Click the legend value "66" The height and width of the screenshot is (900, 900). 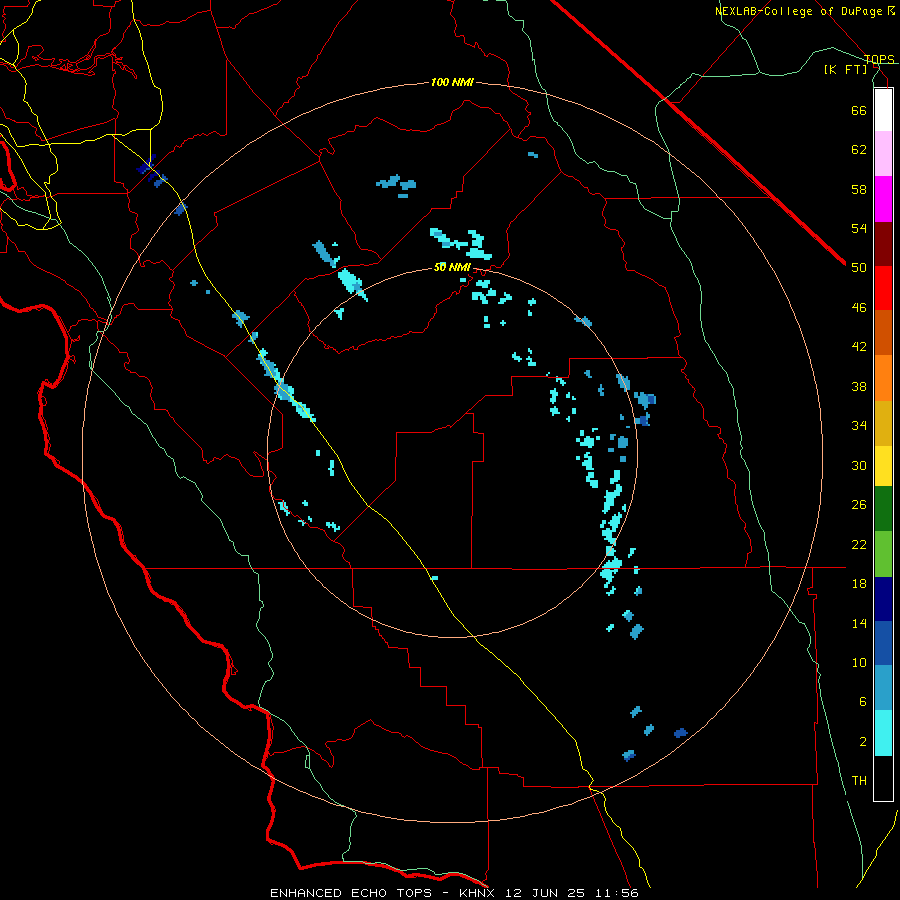tap(859, 110)
